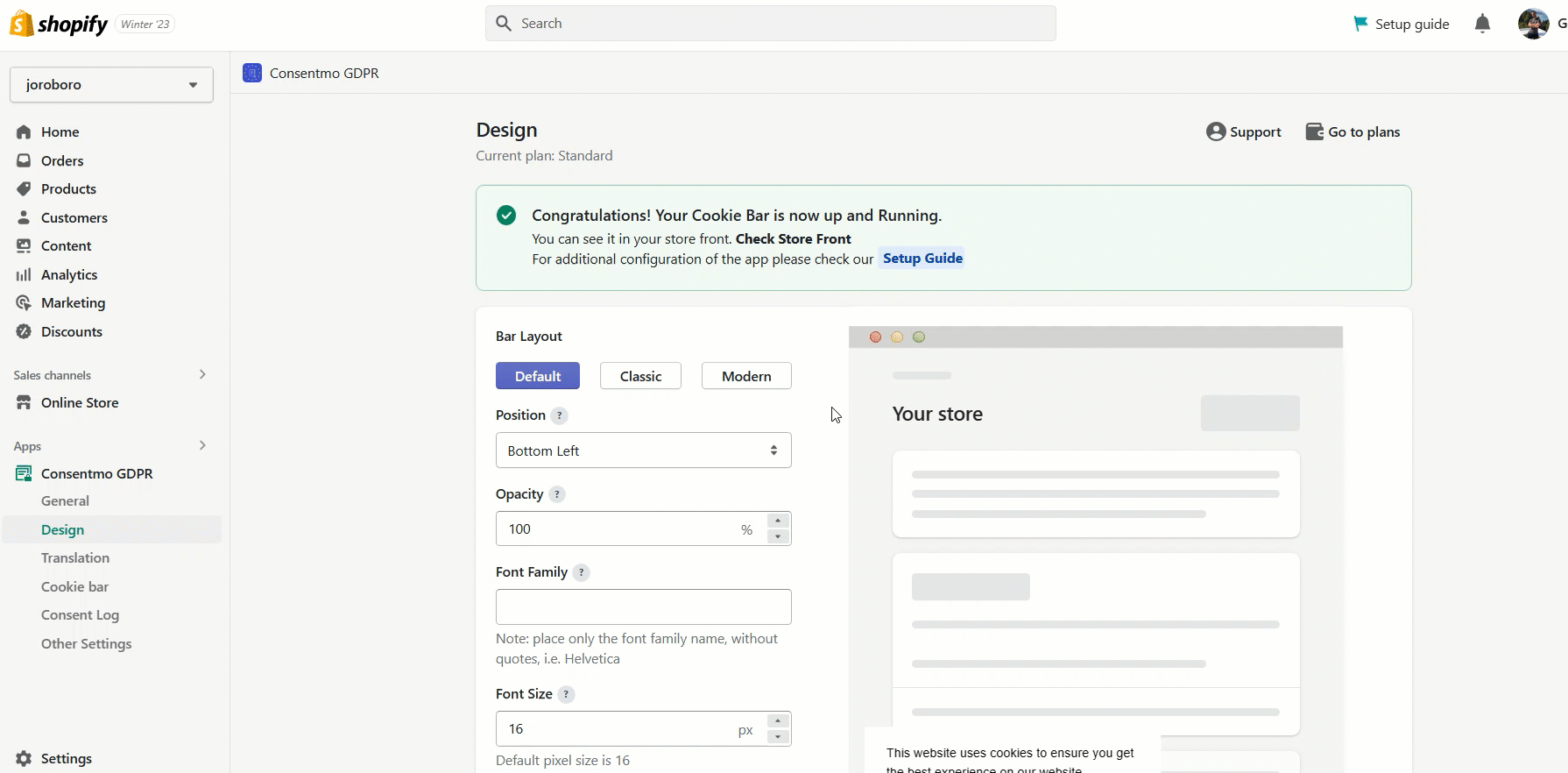Click the Font Family text field
Screen dimensions: 1568x773
tap(643, 606)
